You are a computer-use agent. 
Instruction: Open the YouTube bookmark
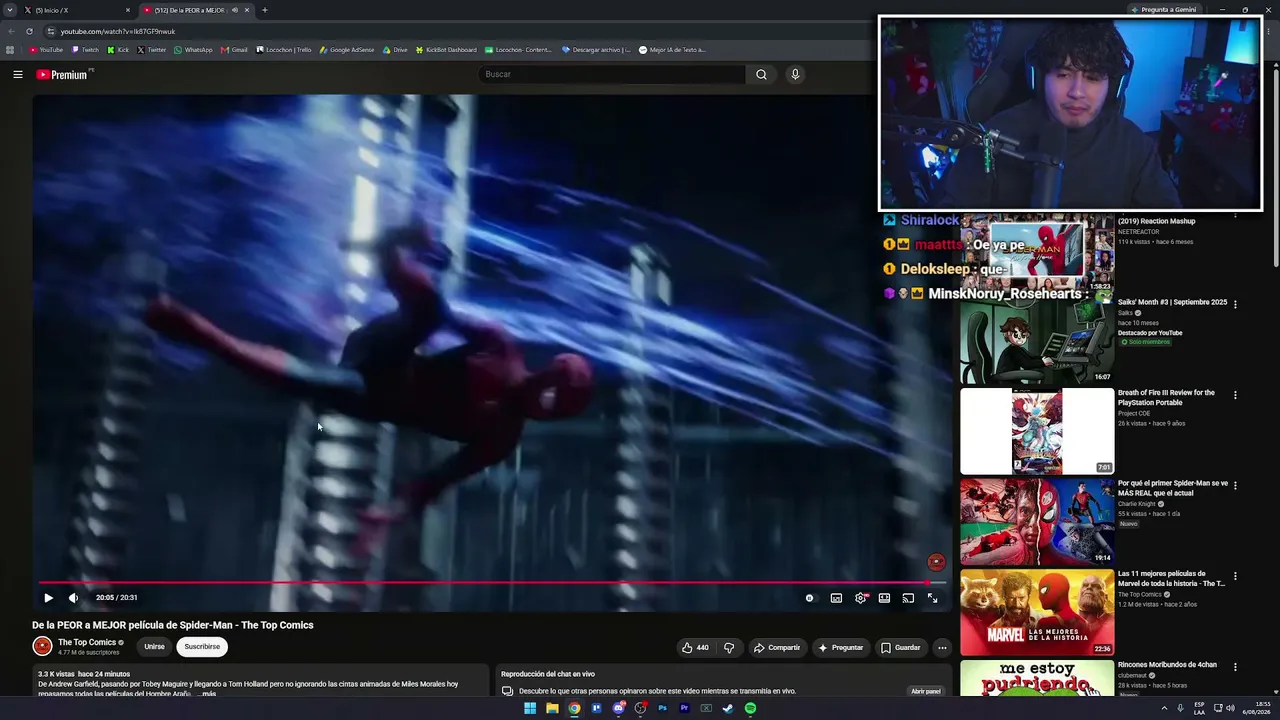(x=46, y=49)
